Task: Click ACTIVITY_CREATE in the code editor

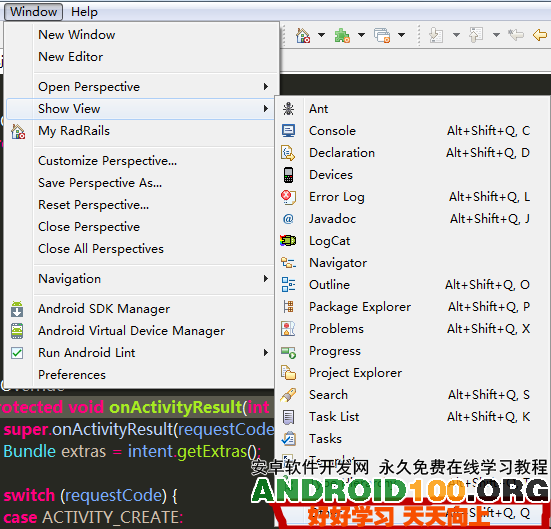Action: click(112, 518)
